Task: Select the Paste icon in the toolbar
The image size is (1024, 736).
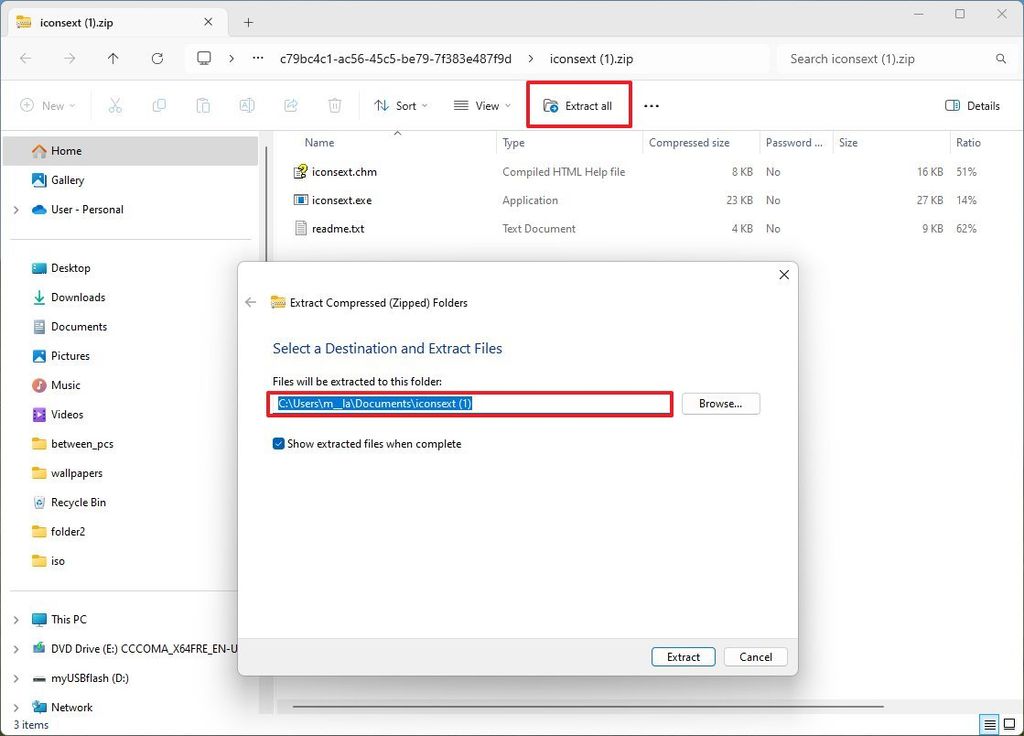Action: tap(203, 105)
